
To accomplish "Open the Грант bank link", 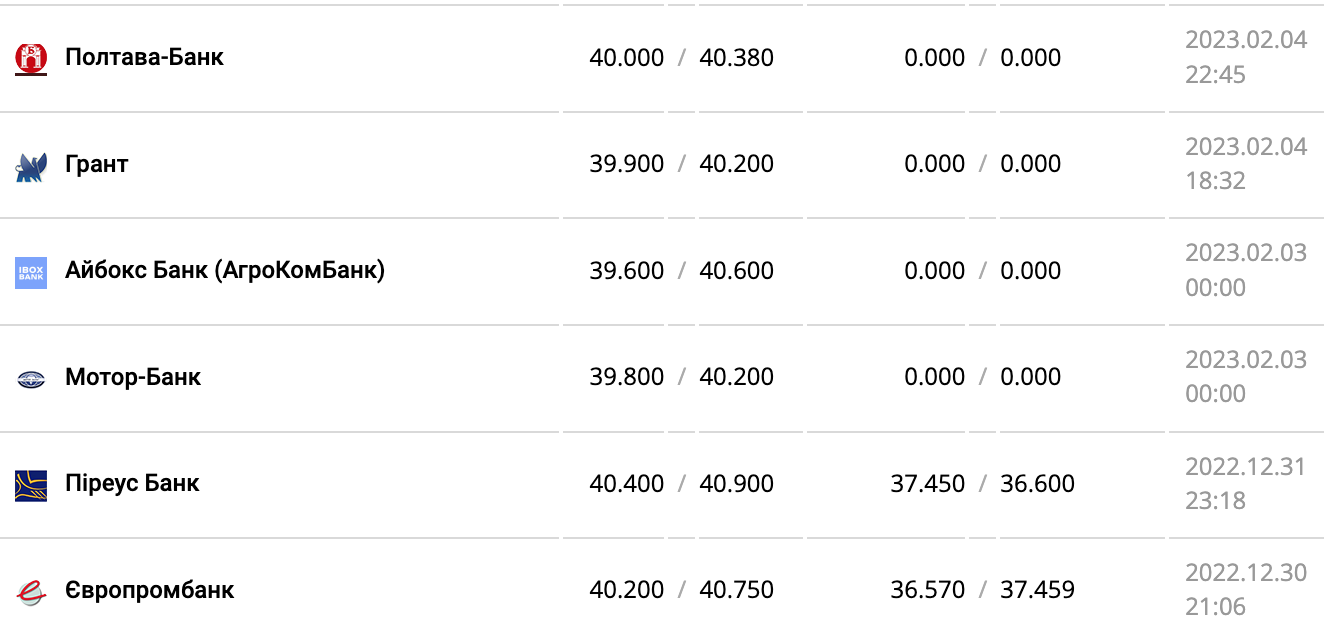I will pos(97,164).
